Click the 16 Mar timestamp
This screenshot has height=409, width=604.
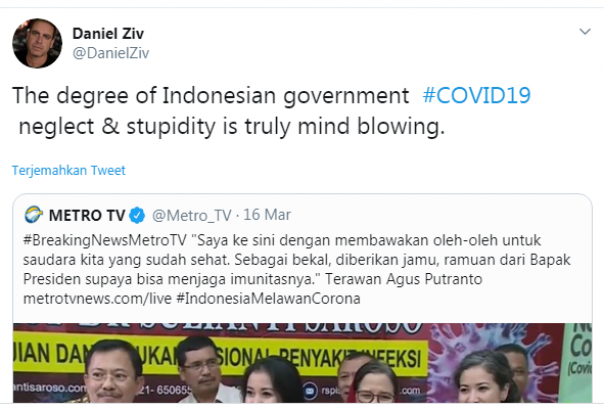pyautogui.click(x=267, y=215)
